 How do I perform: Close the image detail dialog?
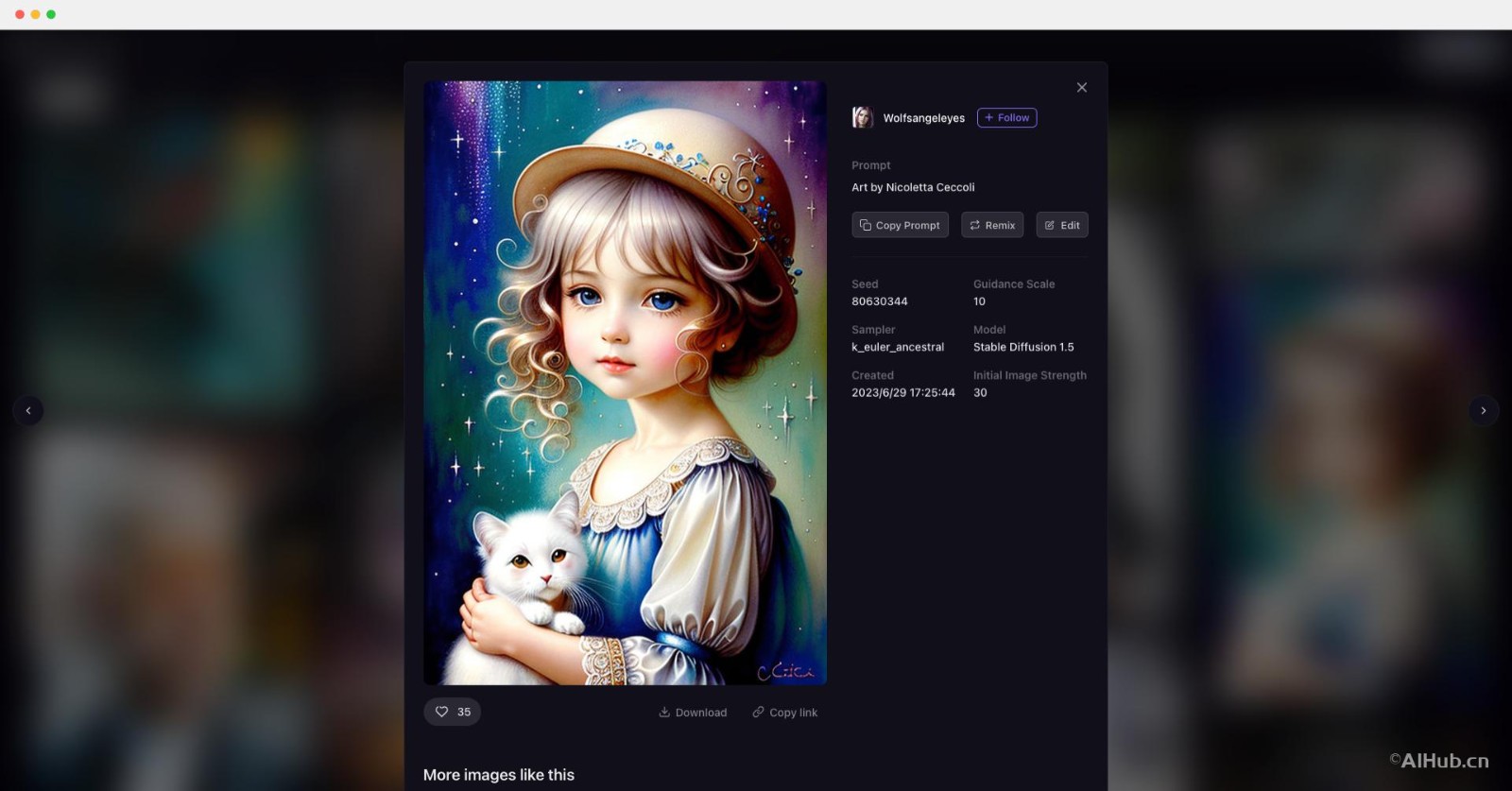[1081, 88]
